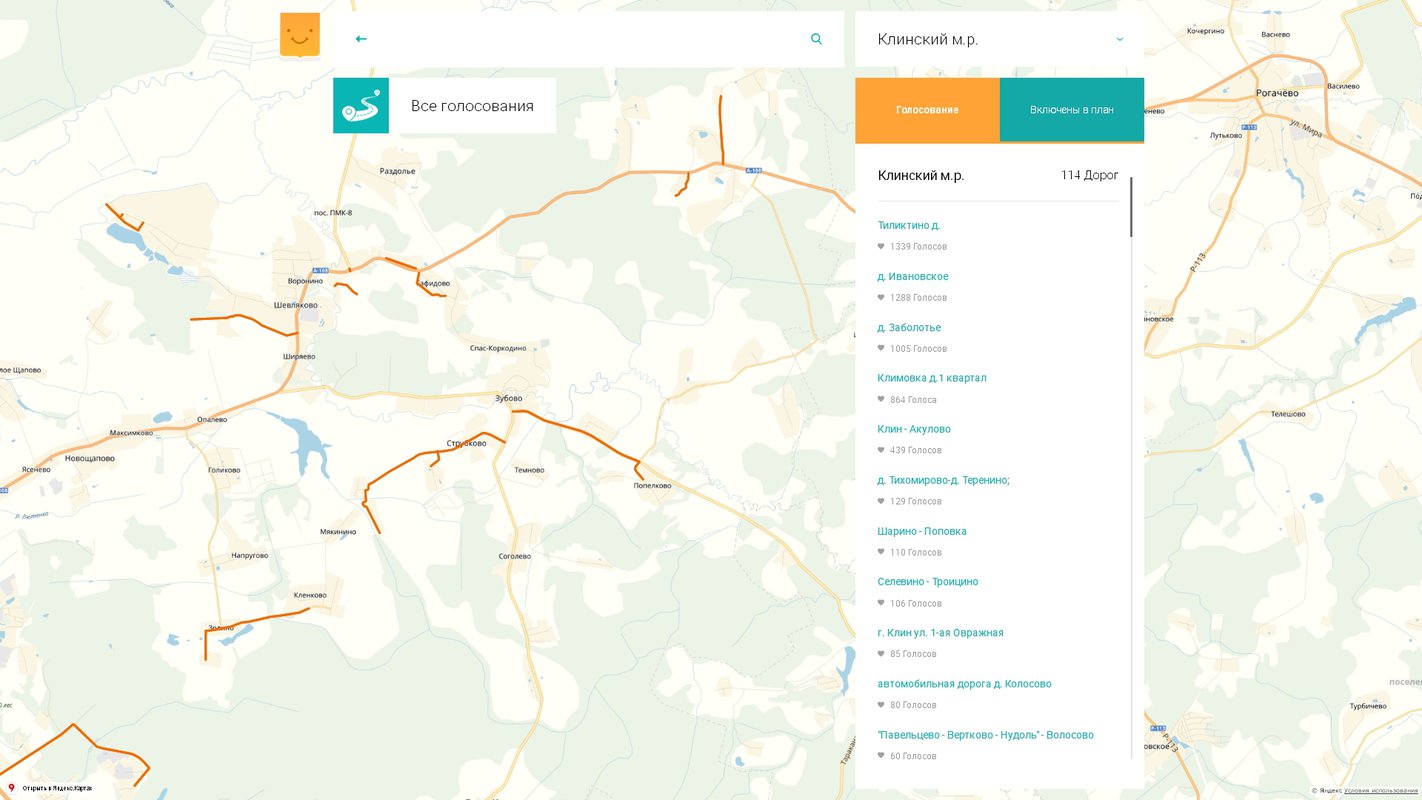Click the Стреглово village label on map
Viewport: 1422px width, 800px height.
tap(466, 443)
